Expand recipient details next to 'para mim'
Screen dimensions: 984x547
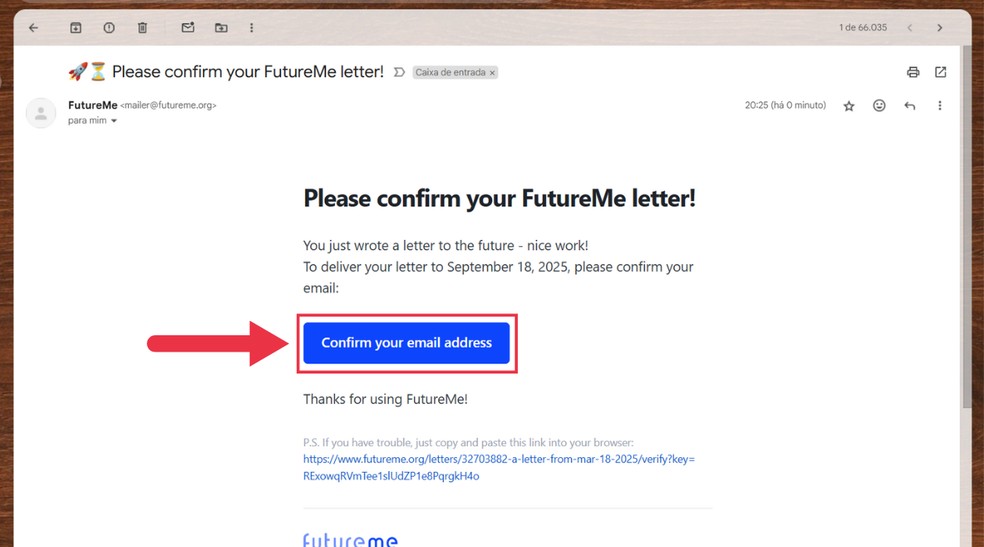114,120
